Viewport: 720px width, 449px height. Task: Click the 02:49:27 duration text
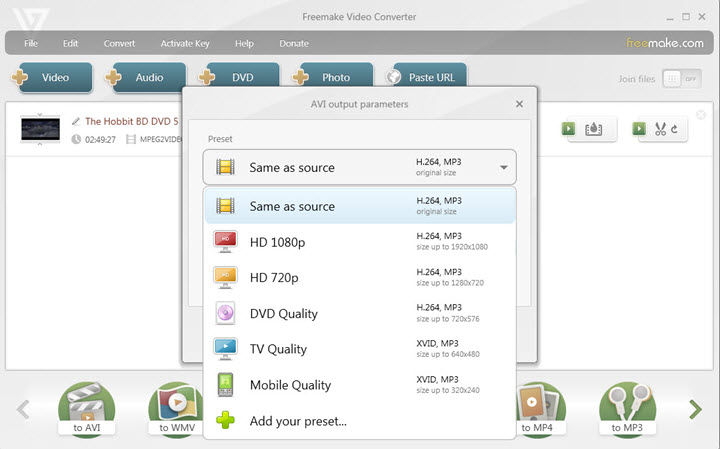[x=101, y=140]
